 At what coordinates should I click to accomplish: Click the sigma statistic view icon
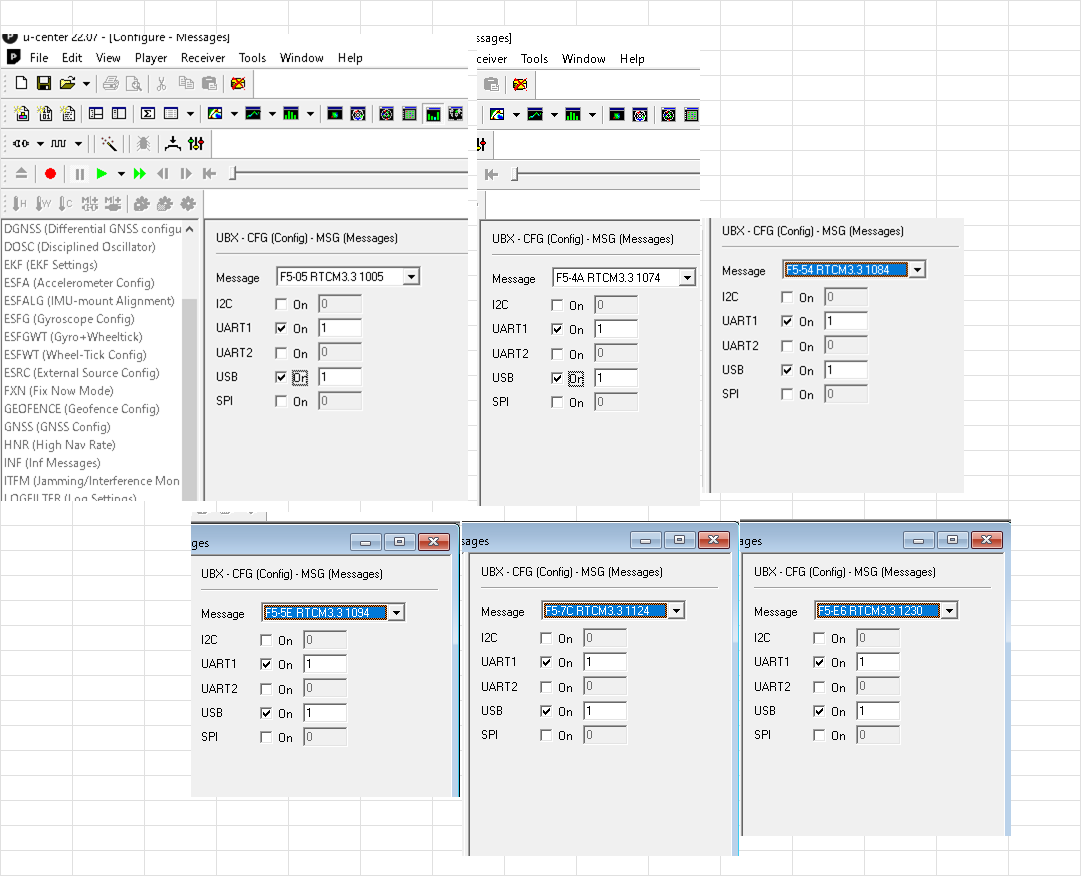coord(147,114)
